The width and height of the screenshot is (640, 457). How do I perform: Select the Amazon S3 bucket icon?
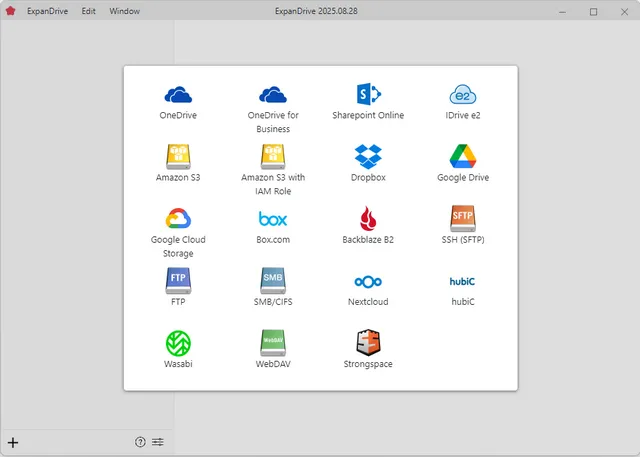178,157
